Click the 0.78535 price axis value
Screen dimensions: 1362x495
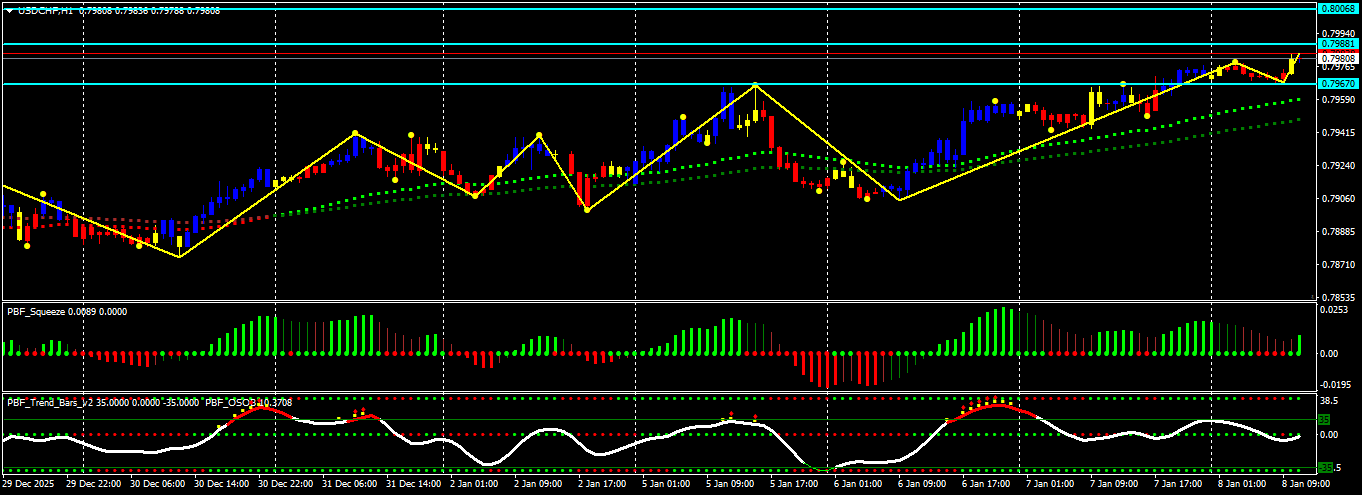tap(1338, 297)
